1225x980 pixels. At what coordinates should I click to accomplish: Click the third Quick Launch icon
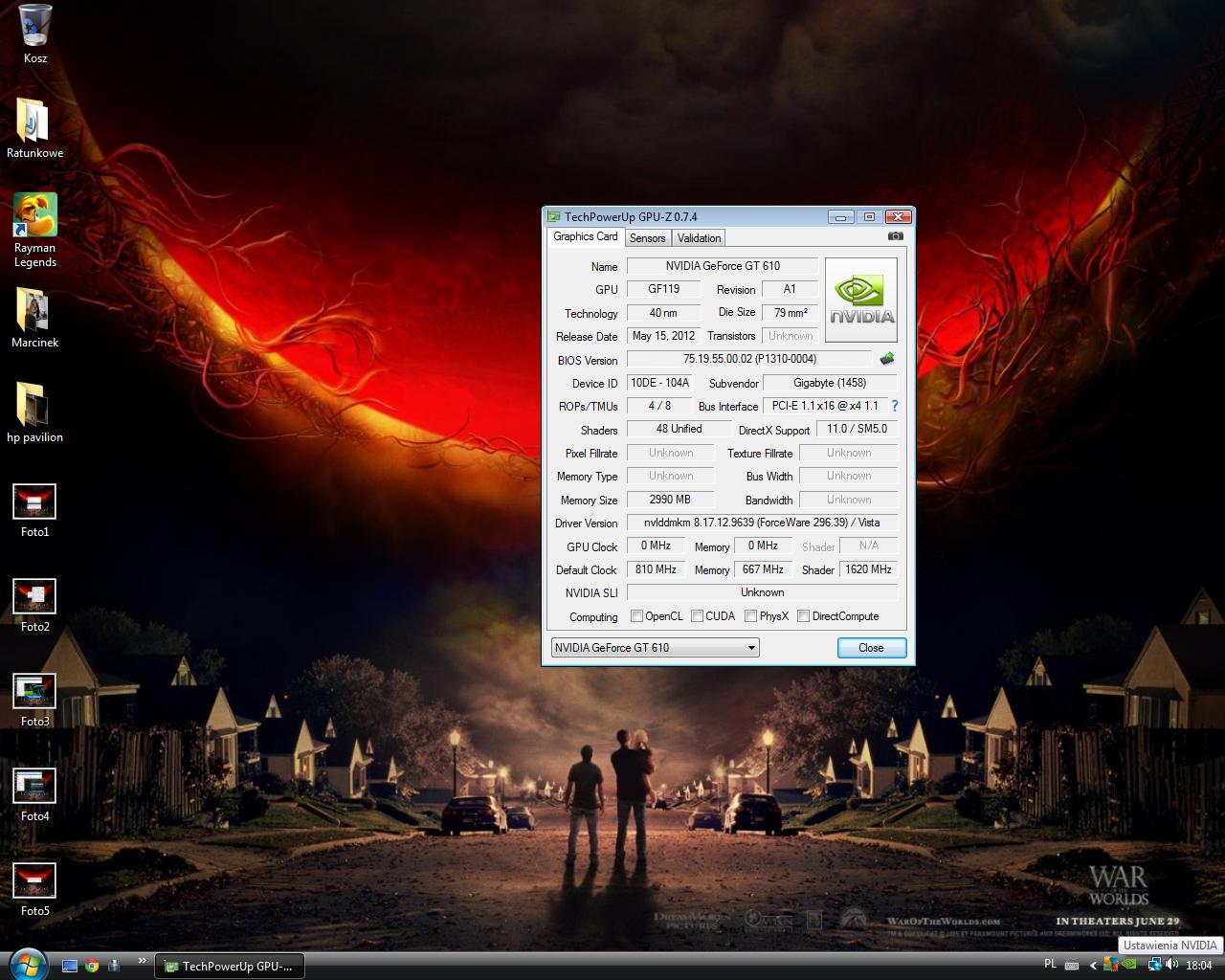114,966
